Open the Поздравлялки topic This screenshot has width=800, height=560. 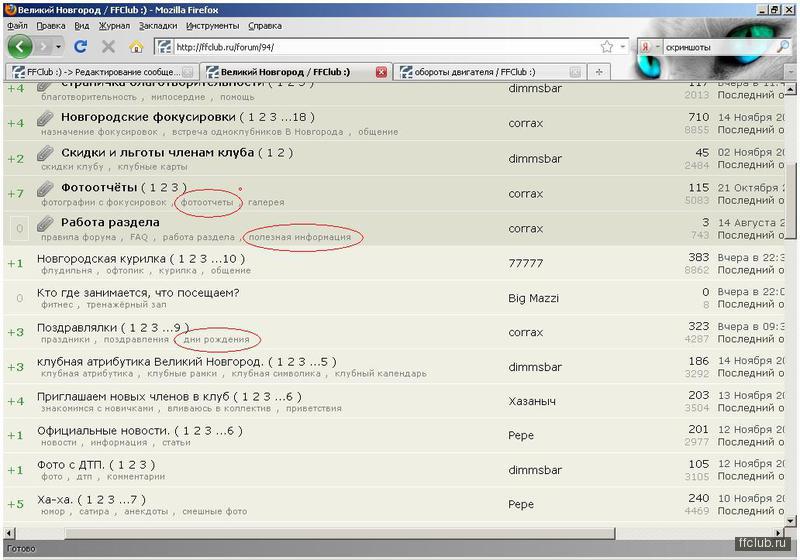77,327
